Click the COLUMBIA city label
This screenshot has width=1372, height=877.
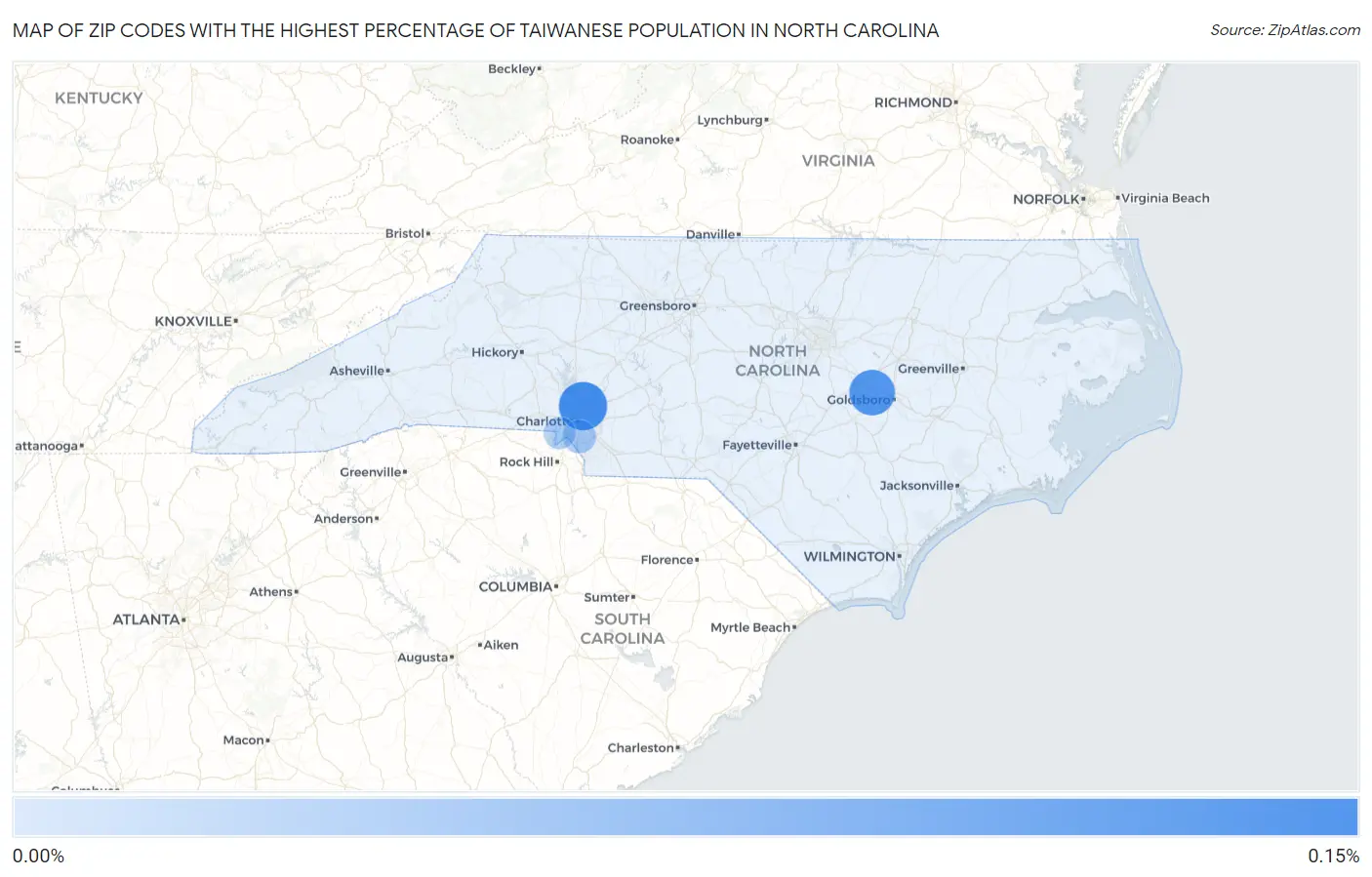[x=516, y=586]
